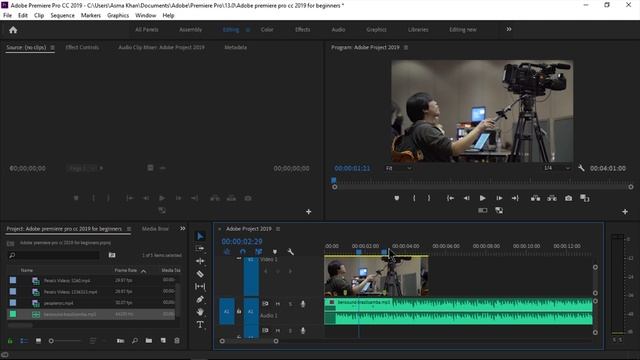640x360 pixels.
Task: Select the Track Select Forward tool
Action: click(200, 248)
